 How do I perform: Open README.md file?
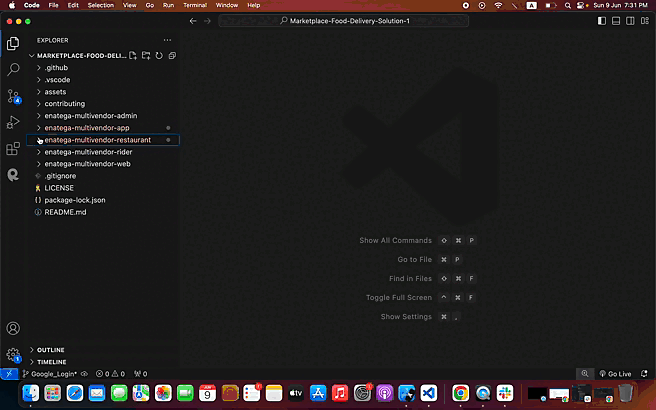click(x=65, y=212)
